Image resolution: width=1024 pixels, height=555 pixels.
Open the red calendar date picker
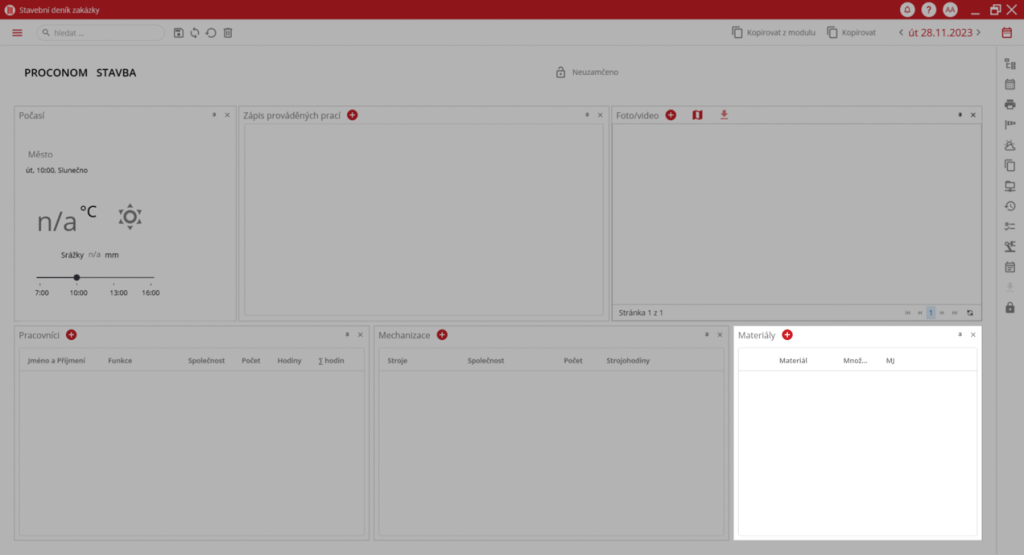click(x=1007, y=33)
